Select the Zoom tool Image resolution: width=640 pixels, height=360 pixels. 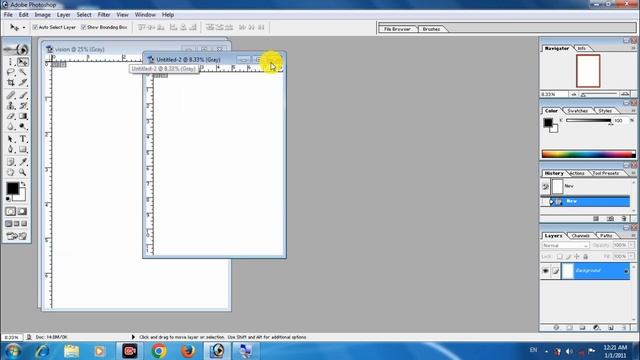[x=23, y=172]
